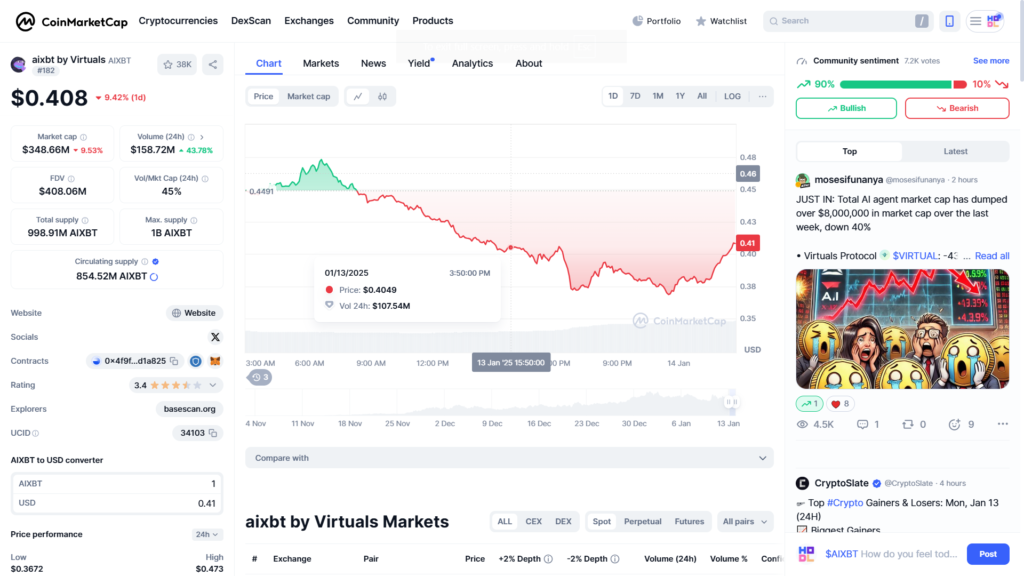Click the chart options ellipsis icon

[x=762, y=96]
